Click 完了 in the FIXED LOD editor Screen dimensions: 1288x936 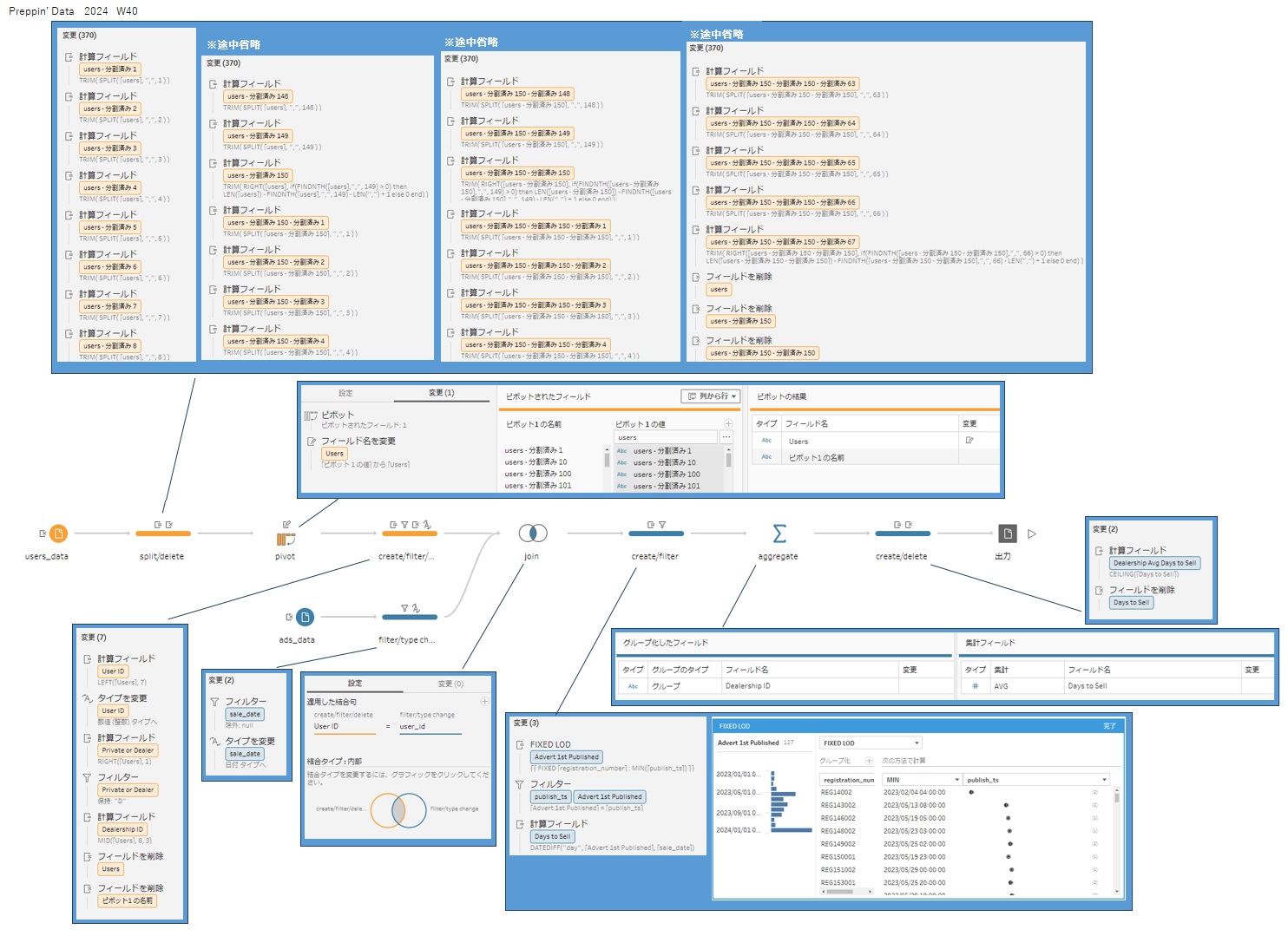[1109, 726]
